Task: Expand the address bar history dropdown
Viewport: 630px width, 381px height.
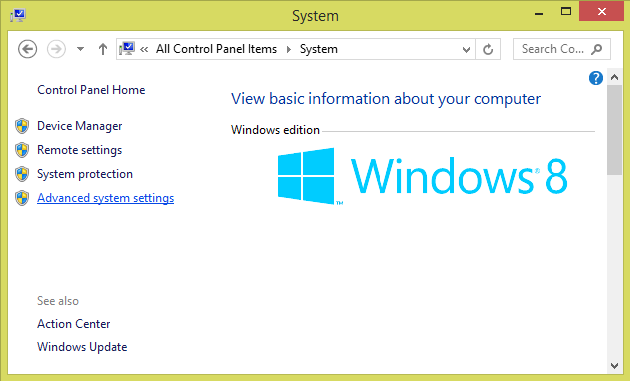Action: click(x=466, y=49)
